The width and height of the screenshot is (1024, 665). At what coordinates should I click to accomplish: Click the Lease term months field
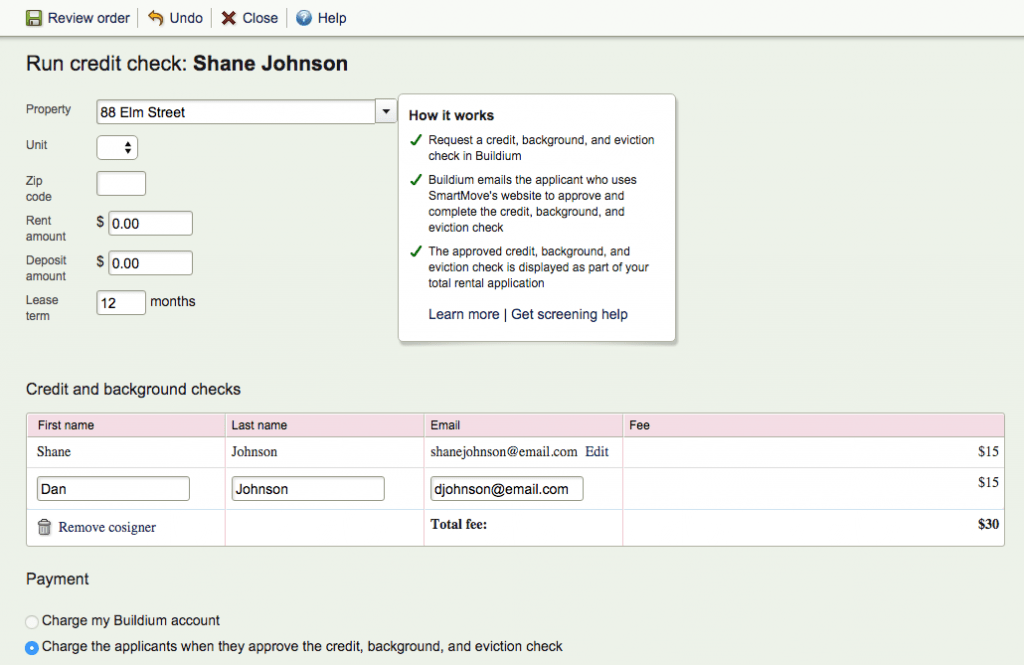(x=120, y=301)
